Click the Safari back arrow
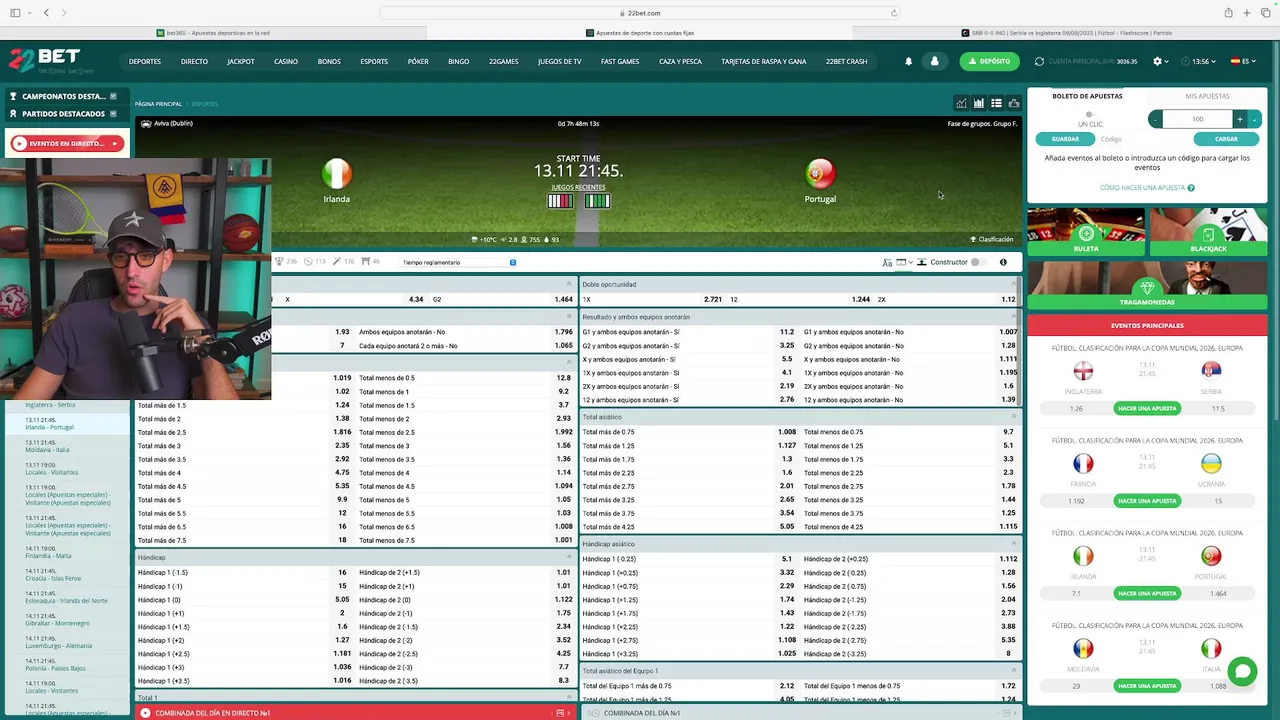The image size is (1280, 720). (x=46, y=13)
